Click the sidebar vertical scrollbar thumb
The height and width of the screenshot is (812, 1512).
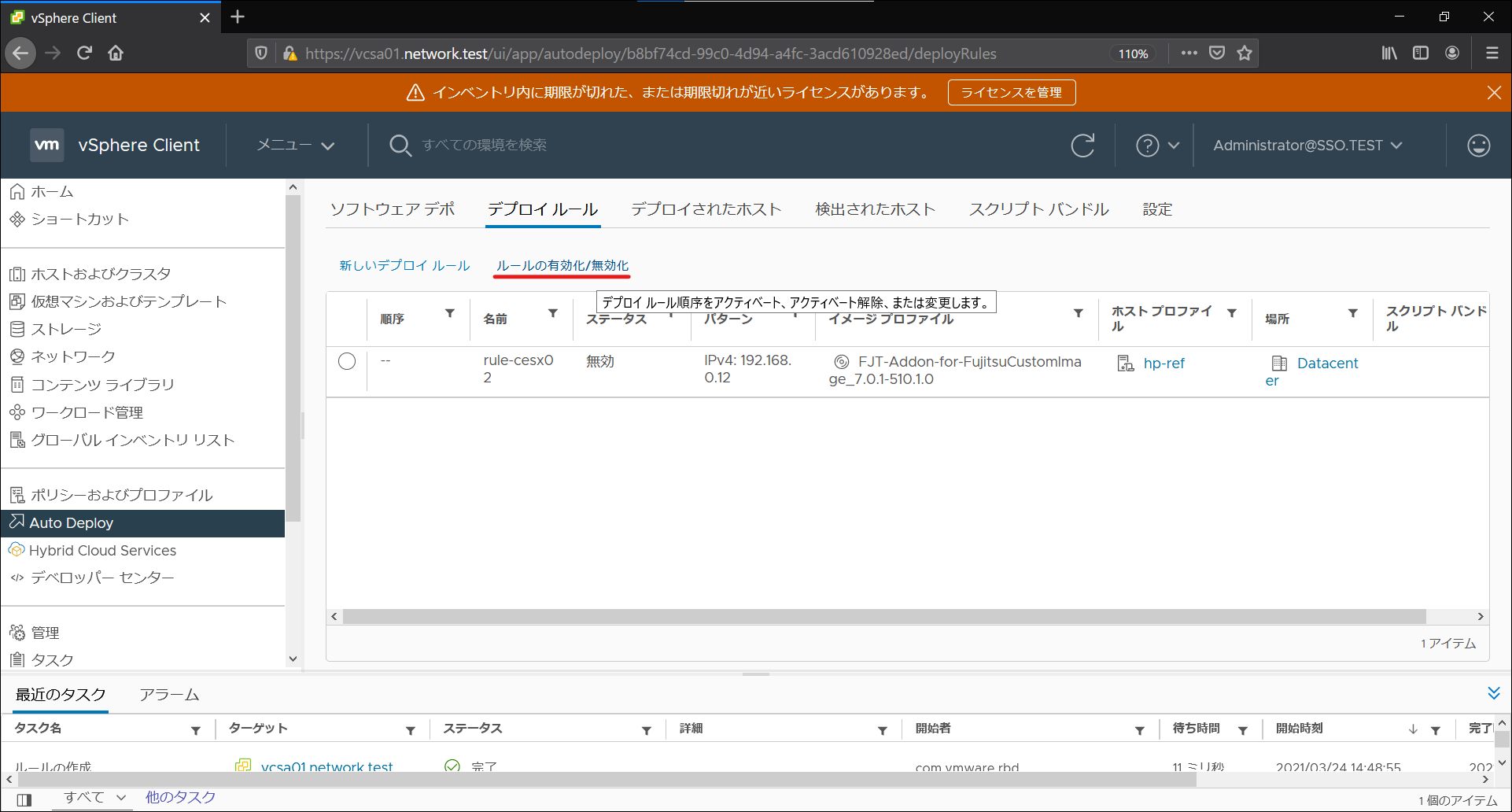point(293,358)
